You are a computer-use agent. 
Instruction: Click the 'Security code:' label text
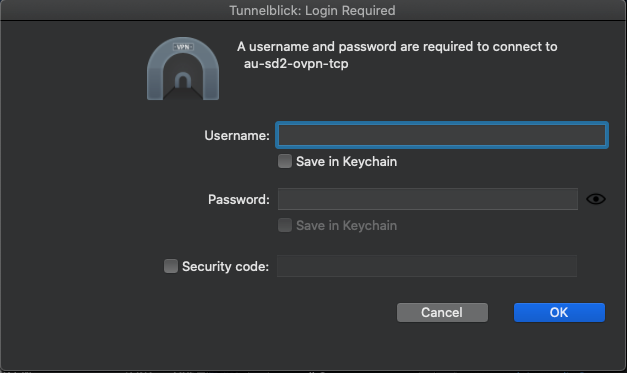(226, 267)
